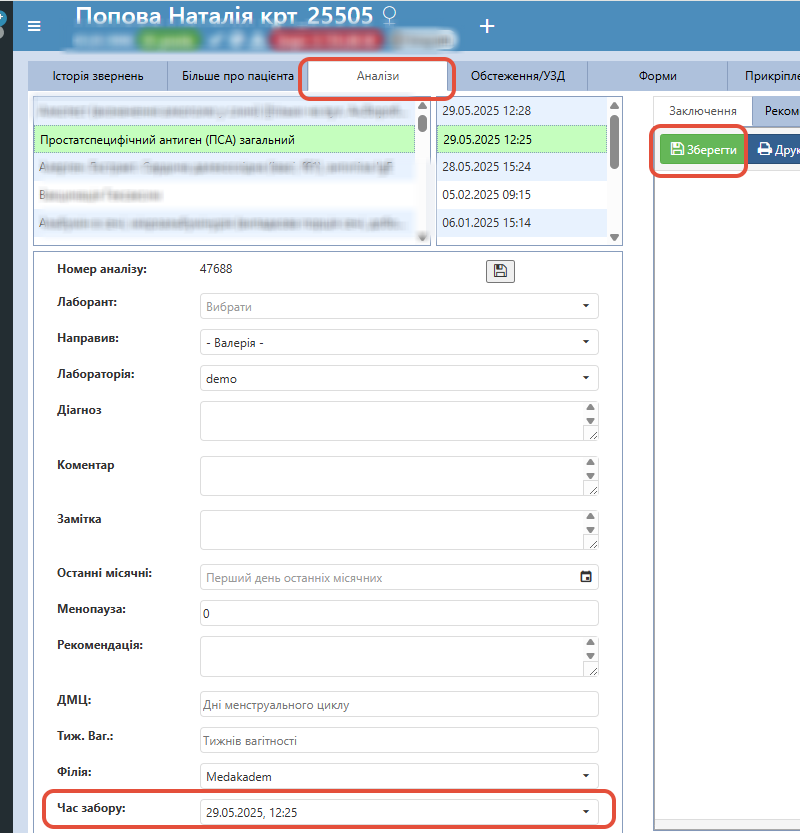Screen dimensions: 800x833
Task: Click the Зберегти save button
Action: [702, 149]
